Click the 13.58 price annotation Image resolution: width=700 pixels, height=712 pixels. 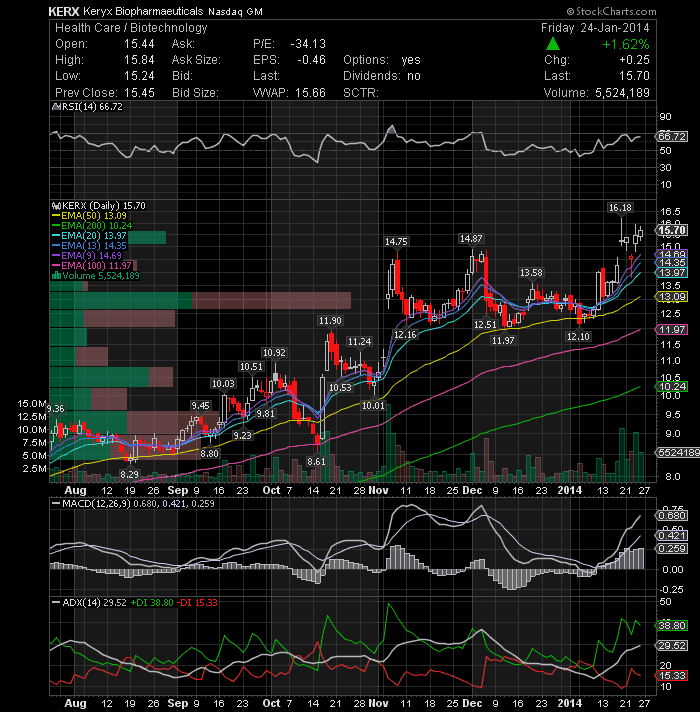coord(531,272)
